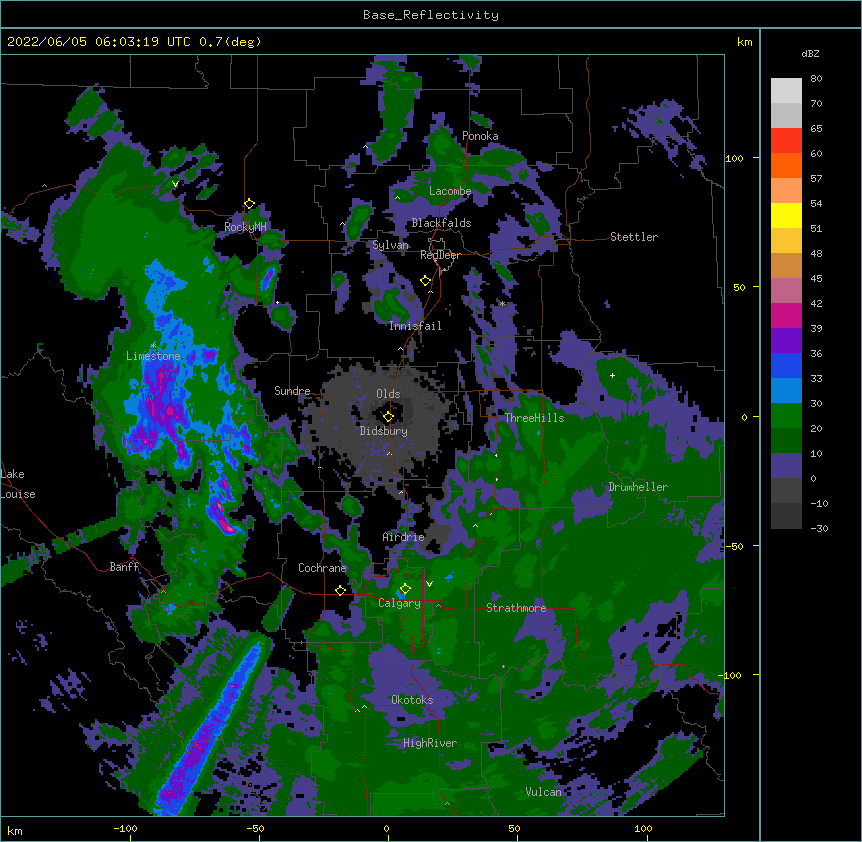Select the Calgary city label
862x842 pixels.
click(x=399, y=603)
